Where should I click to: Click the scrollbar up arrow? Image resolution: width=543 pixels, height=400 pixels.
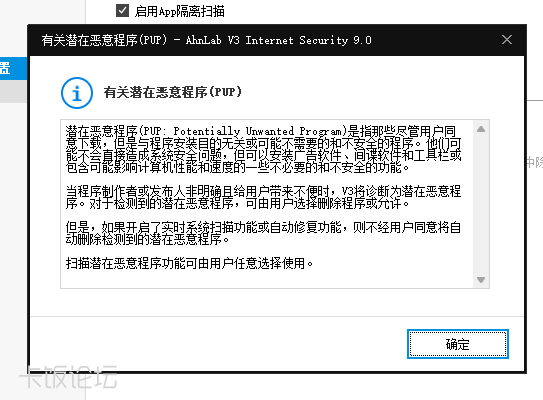(481, 129)
